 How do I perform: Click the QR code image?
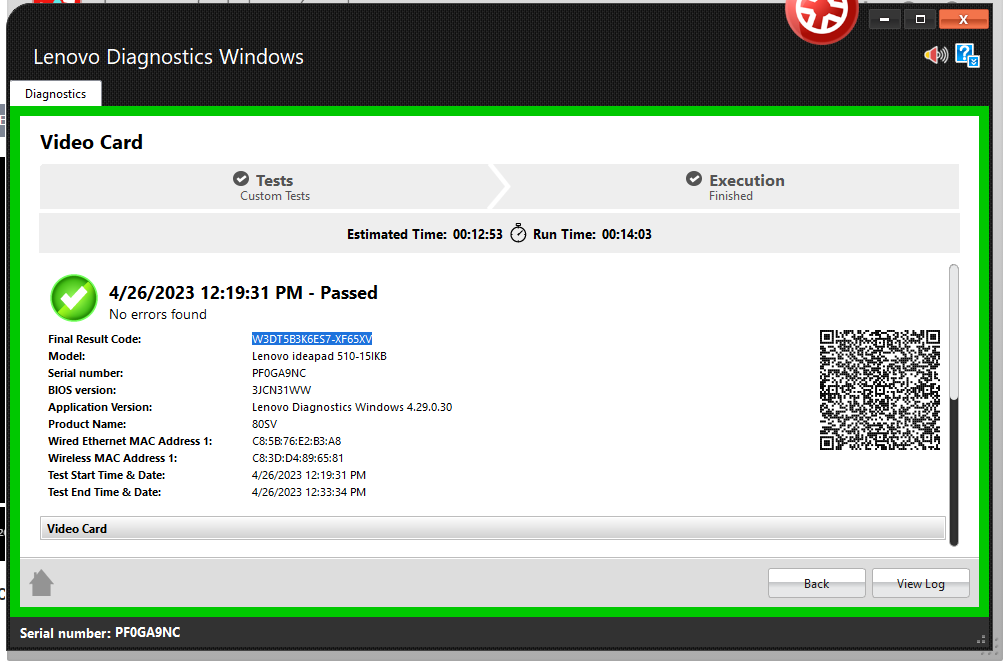[880, 390]
